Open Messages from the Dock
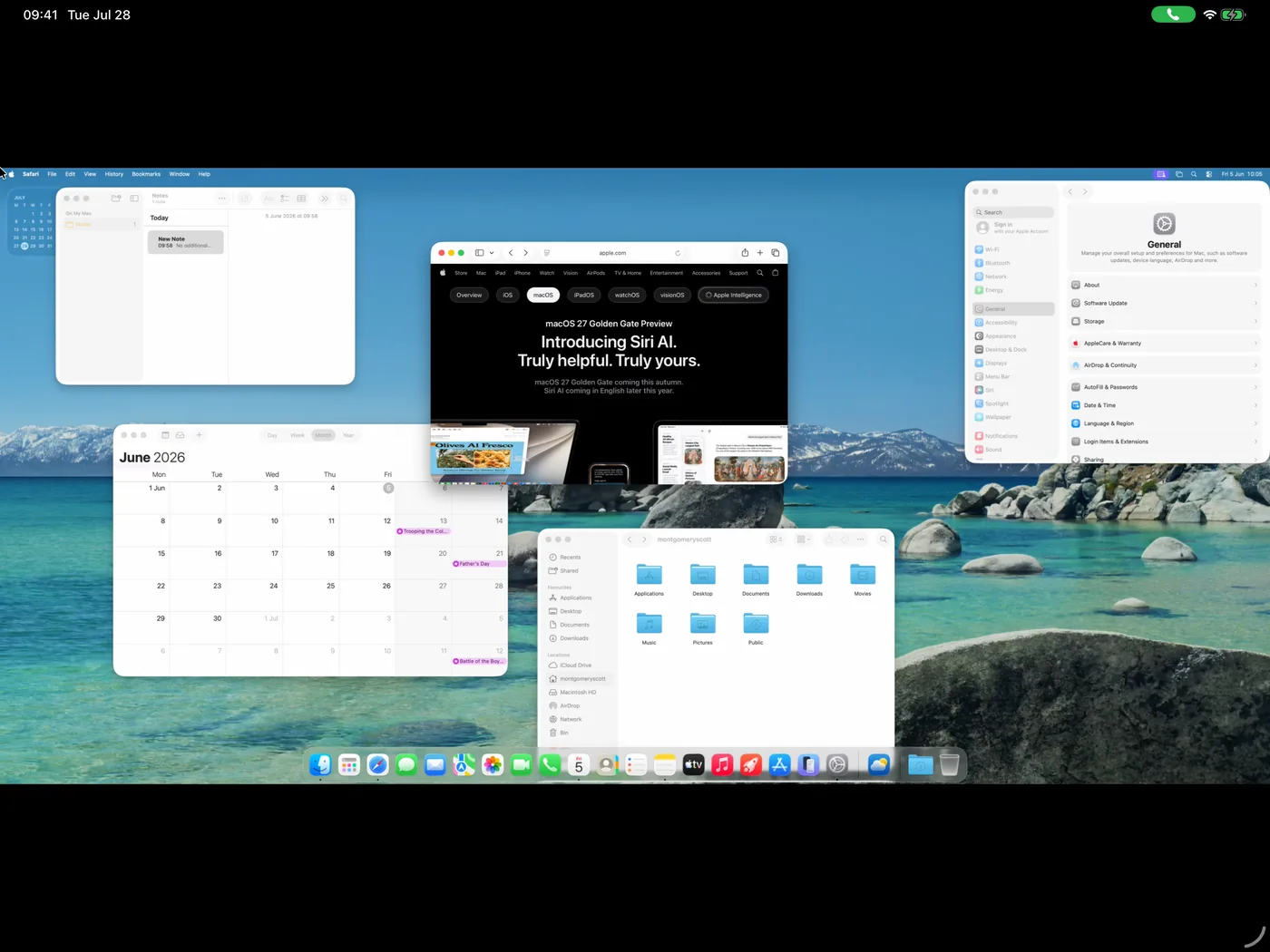Screen dimensions: 1270x952 tap(406, 765)
